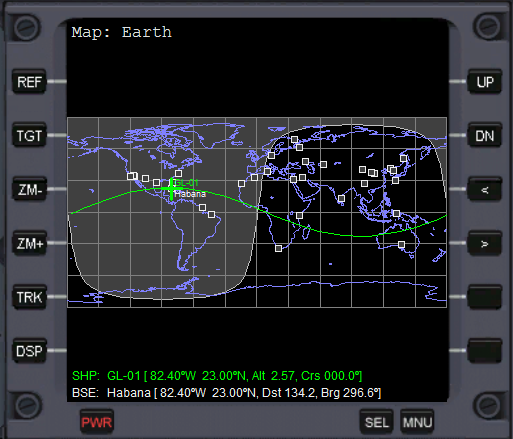Click the blank button below the > button
The width and height of the screenshot is (513, 439).
pyautogui.click(x=485, y=297)
